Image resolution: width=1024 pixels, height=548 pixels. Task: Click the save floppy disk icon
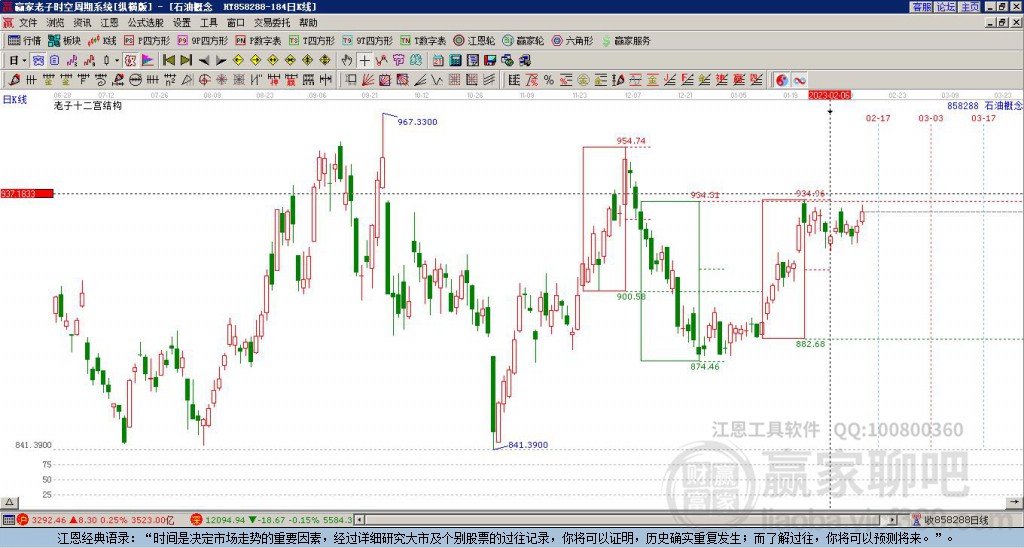click(x=490, y=61)
